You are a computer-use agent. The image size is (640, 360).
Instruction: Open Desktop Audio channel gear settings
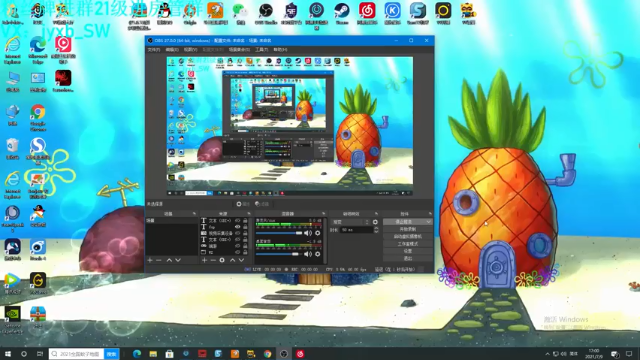(318, 254)
